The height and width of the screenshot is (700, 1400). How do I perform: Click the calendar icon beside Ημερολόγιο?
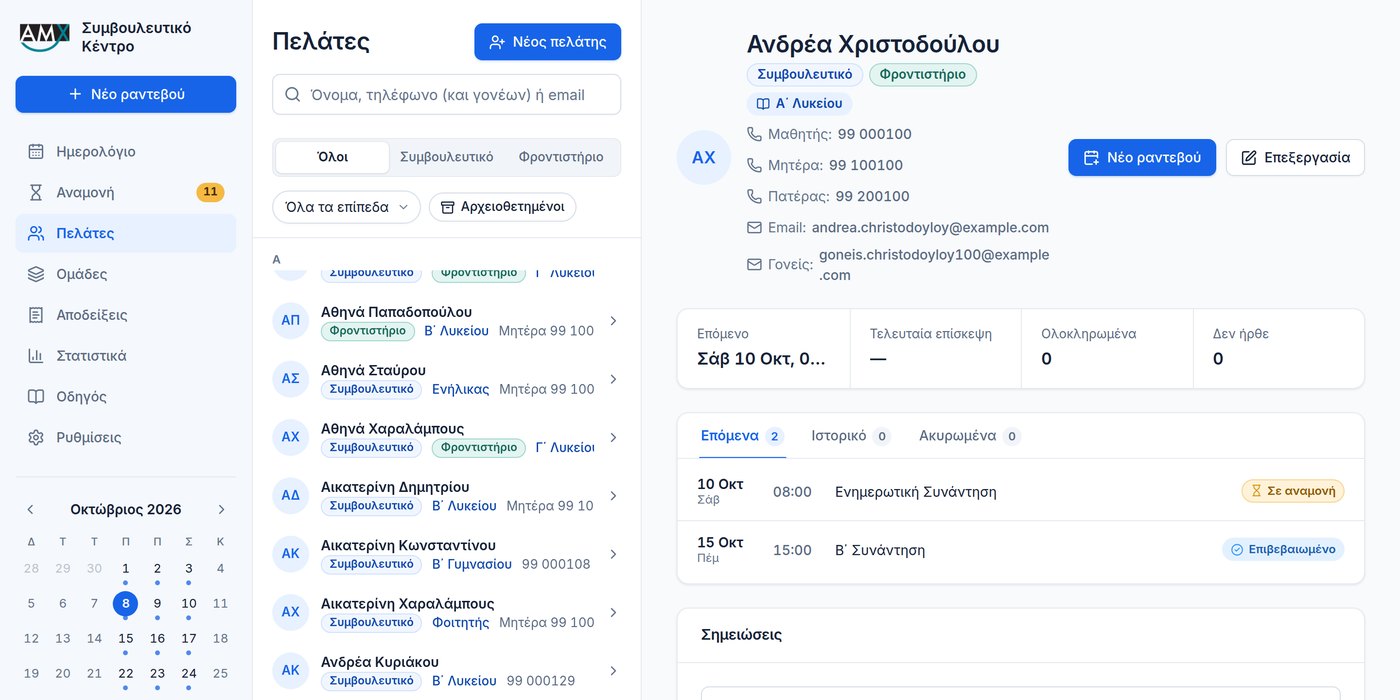click(36, 152)
